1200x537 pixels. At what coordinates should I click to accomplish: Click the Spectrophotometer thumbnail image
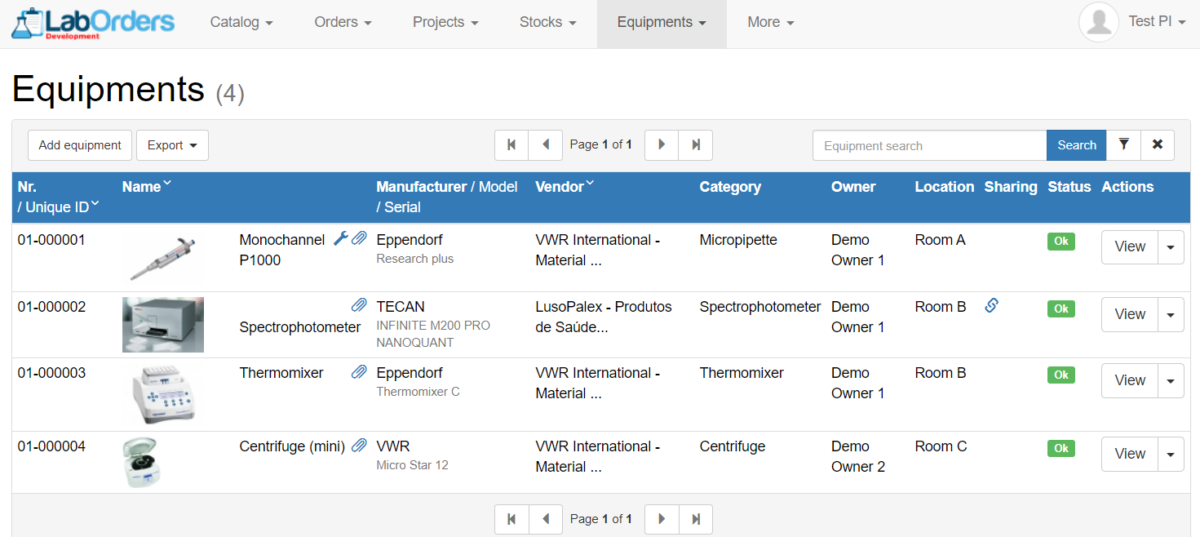point(163,325)
